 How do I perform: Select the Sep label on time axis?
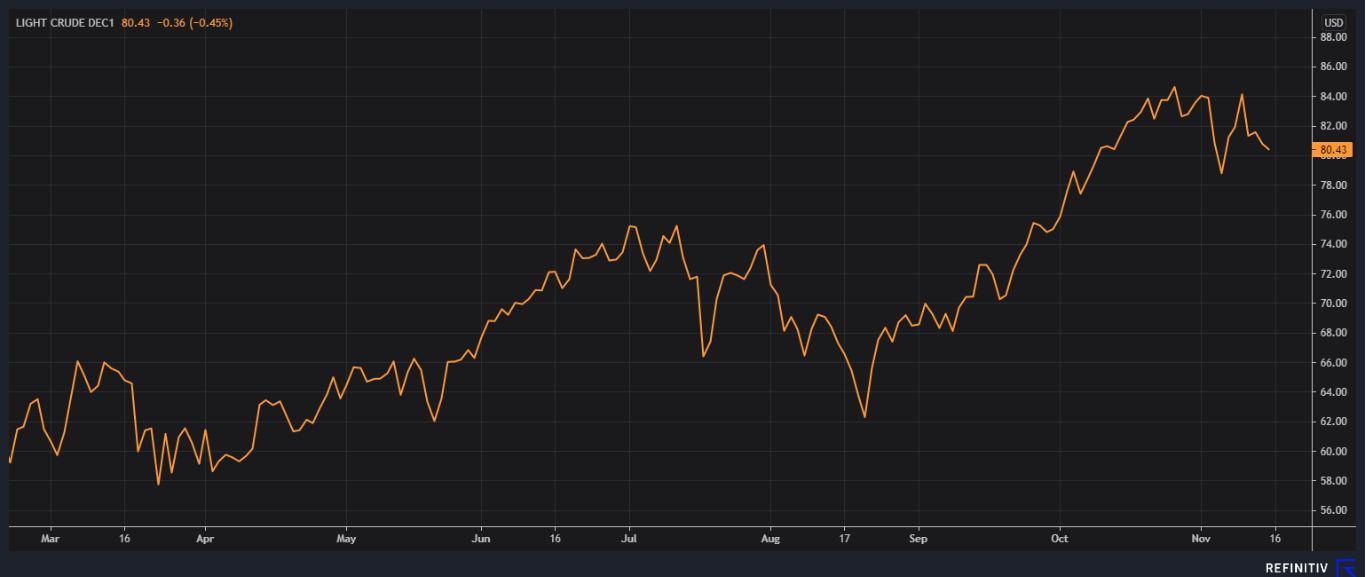[918, 539]
